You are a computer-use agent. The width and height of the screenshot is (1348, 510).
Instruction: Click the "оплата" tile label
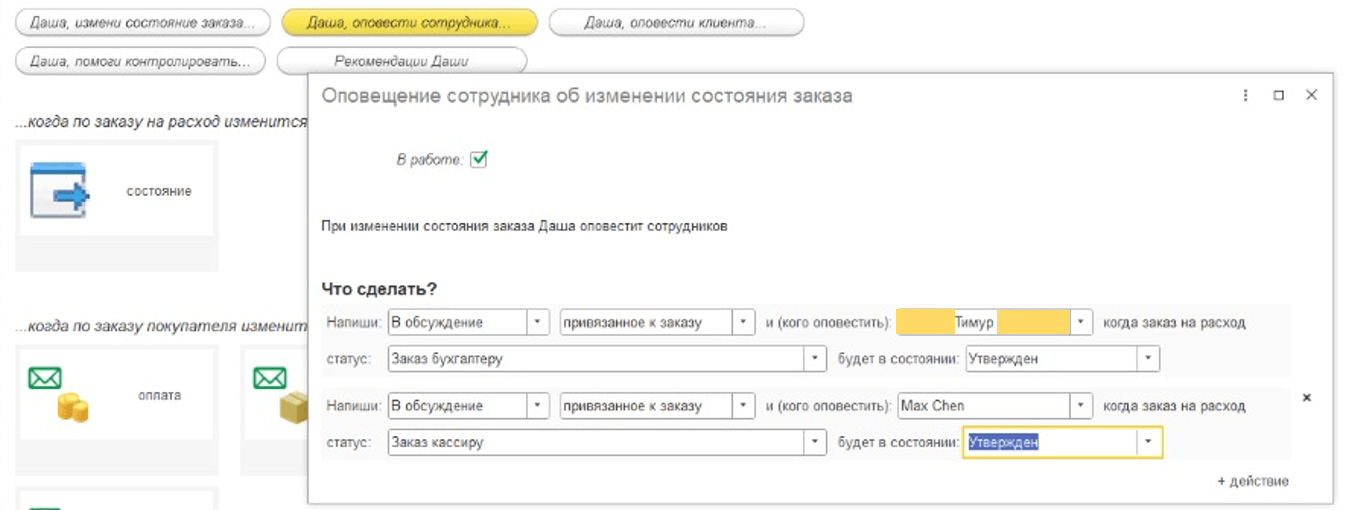[x=160, y=395]
